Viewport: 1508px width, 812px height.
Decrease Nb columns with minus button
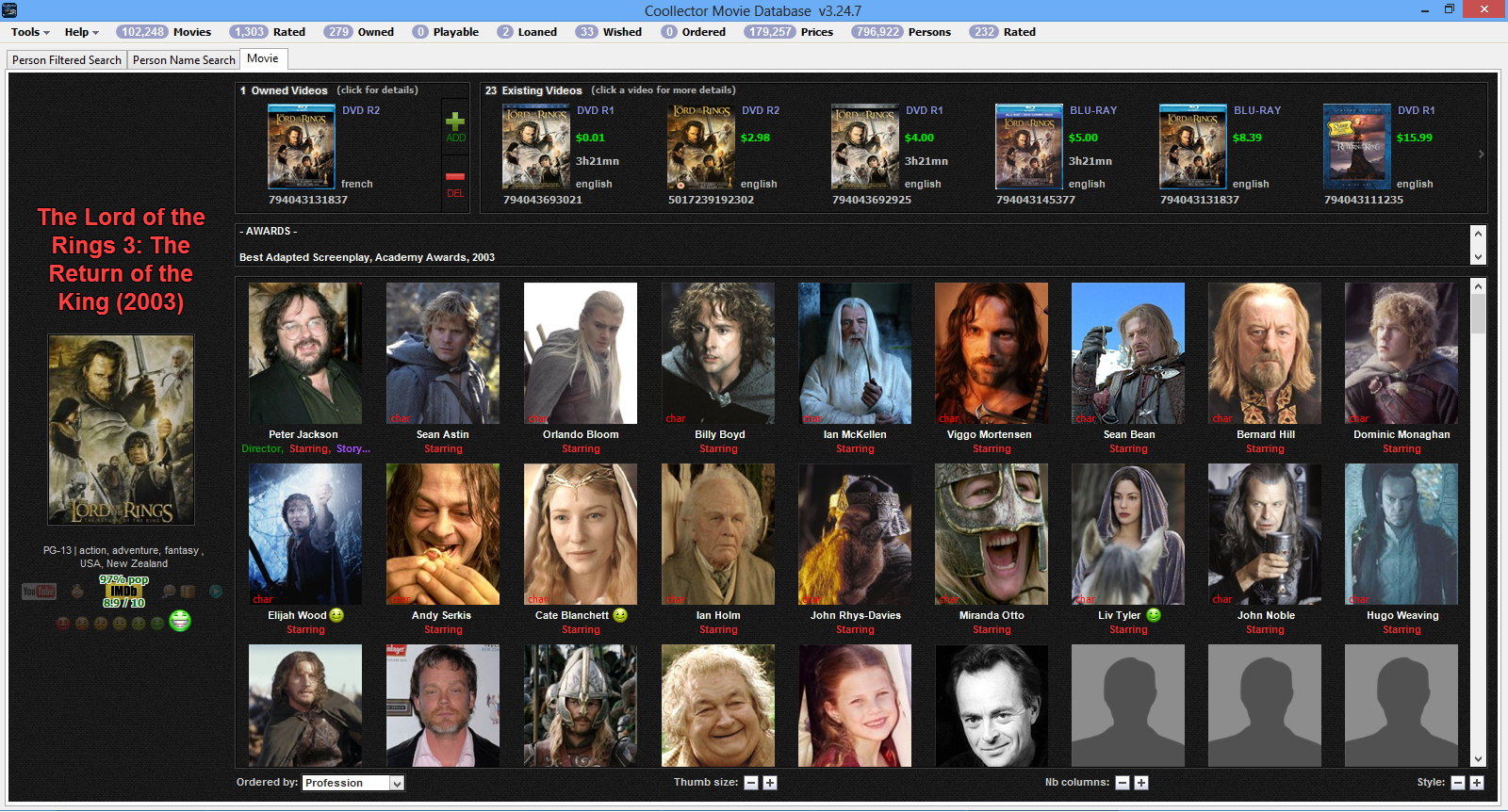point(1123,783)
